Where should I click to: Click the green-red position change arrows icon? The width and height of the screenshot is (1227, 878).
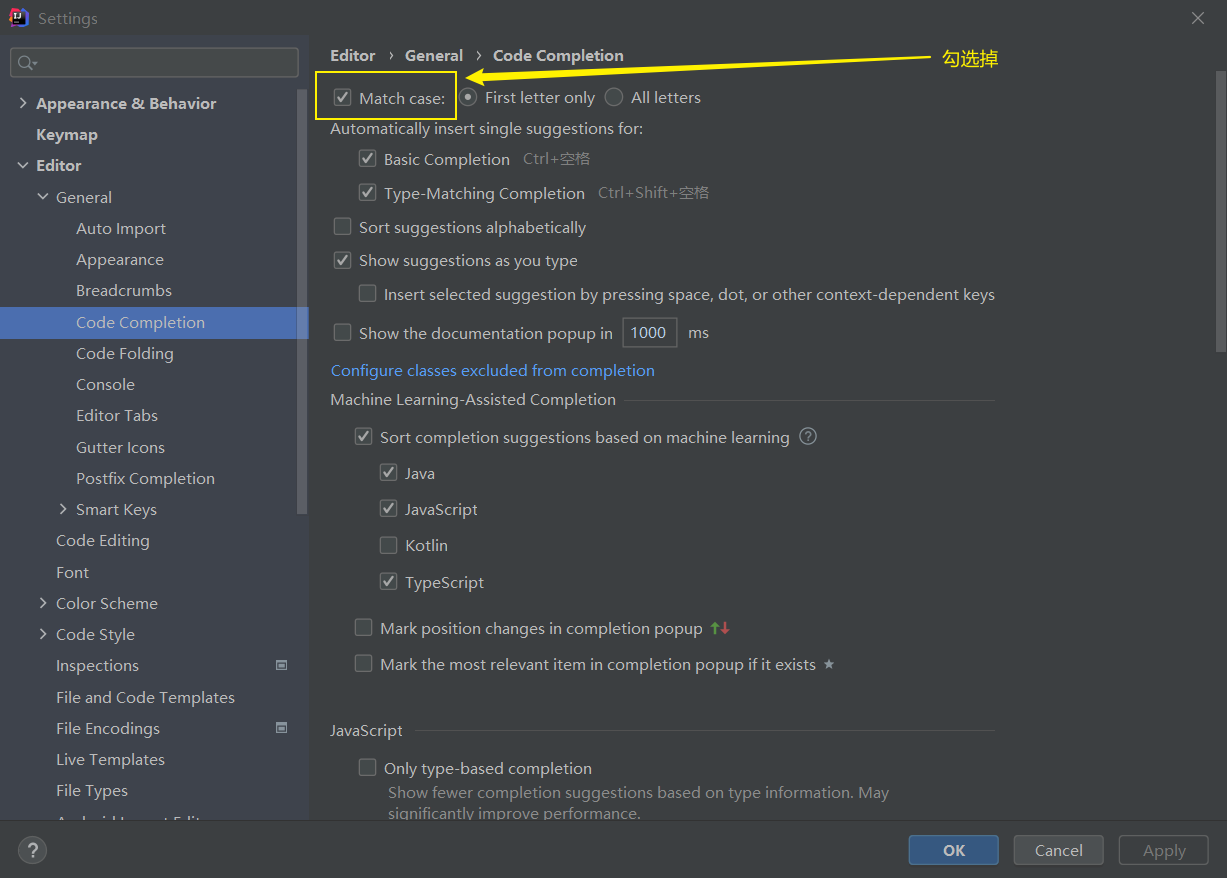[720, 629]
